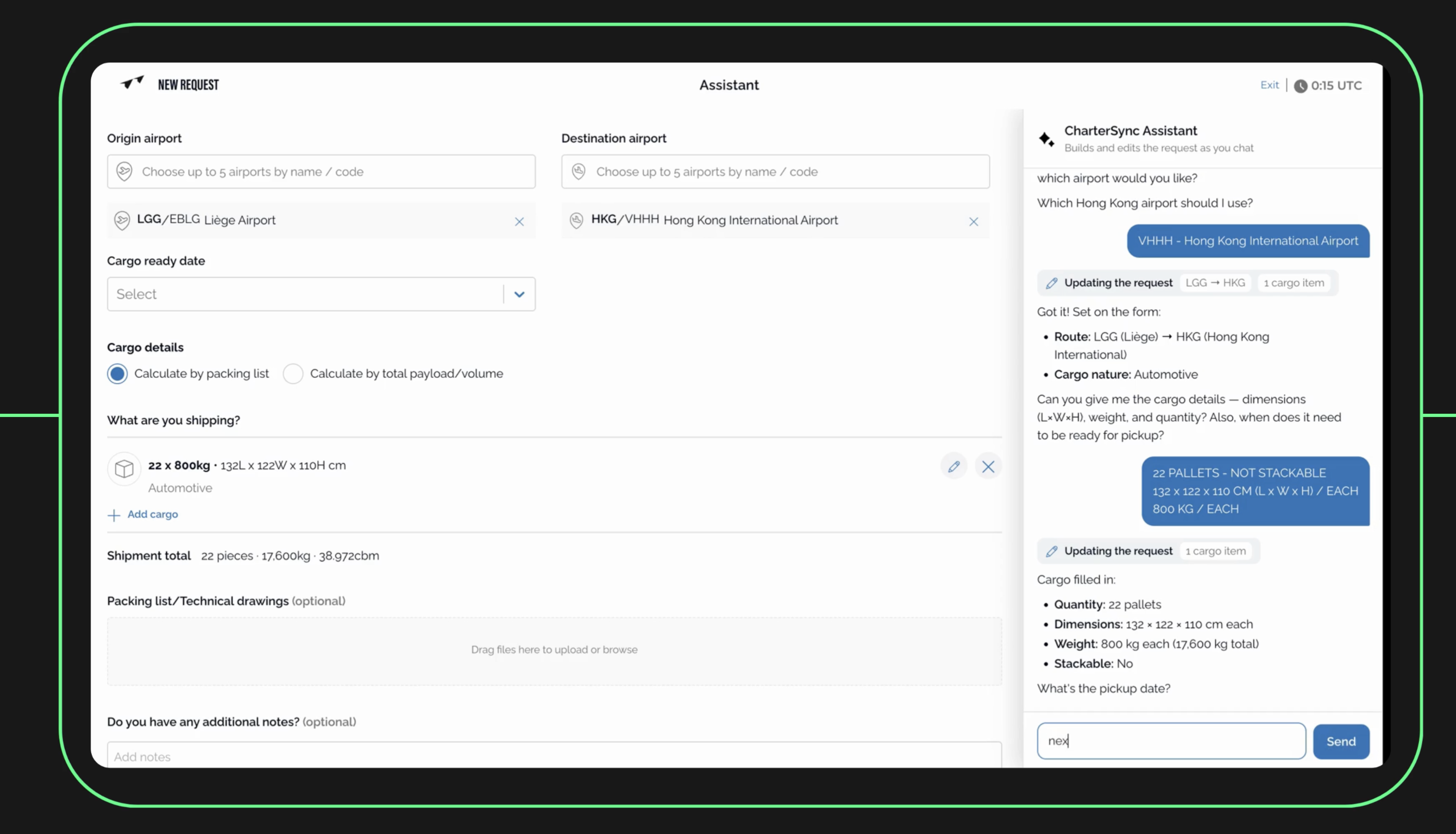This screenshot has width=1456, height=834.
Task: Click the destination airport landing icon in search field
Action: coord(579,171)
